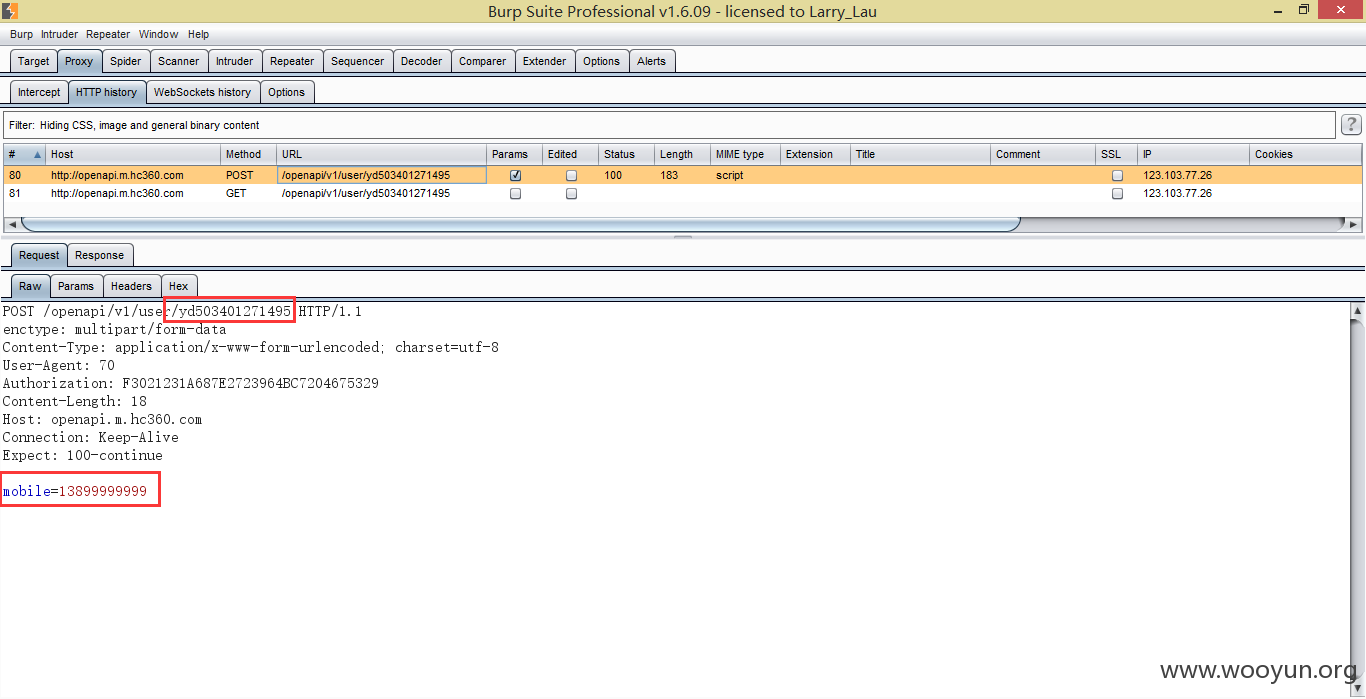This screenshot has height=699, width=1366.
Task: Tick SSL checkbox for request 80
Action: 1117,175
